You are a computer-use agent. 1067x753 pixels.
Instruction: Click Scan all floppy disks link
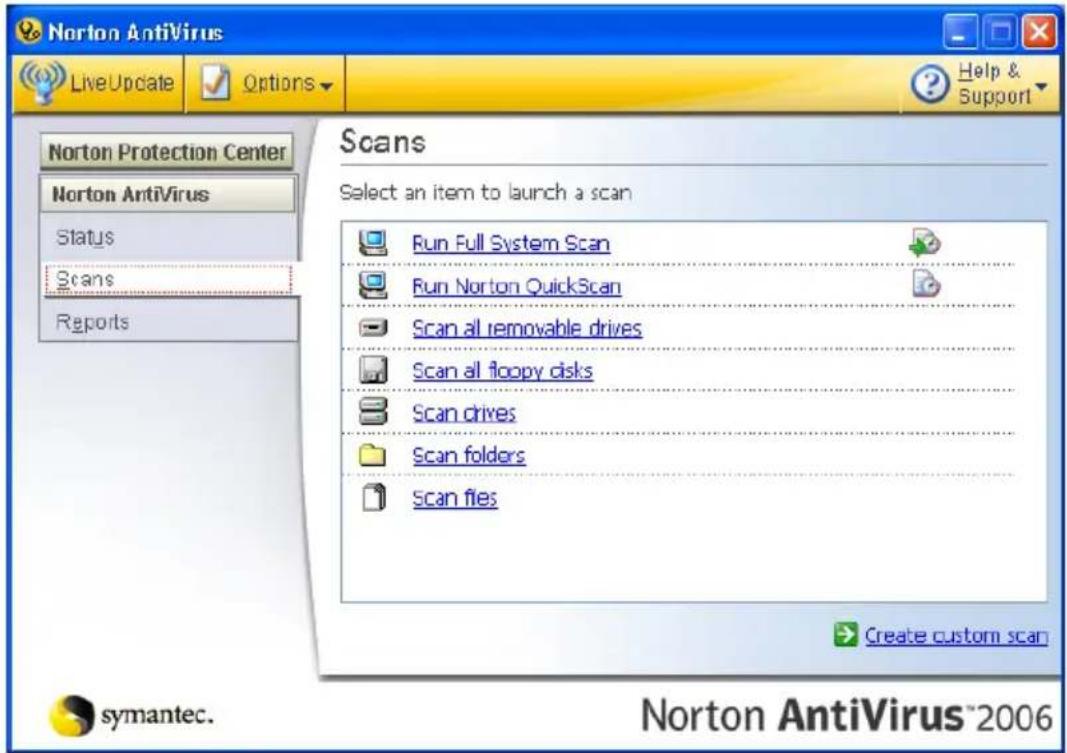point(502,371)
